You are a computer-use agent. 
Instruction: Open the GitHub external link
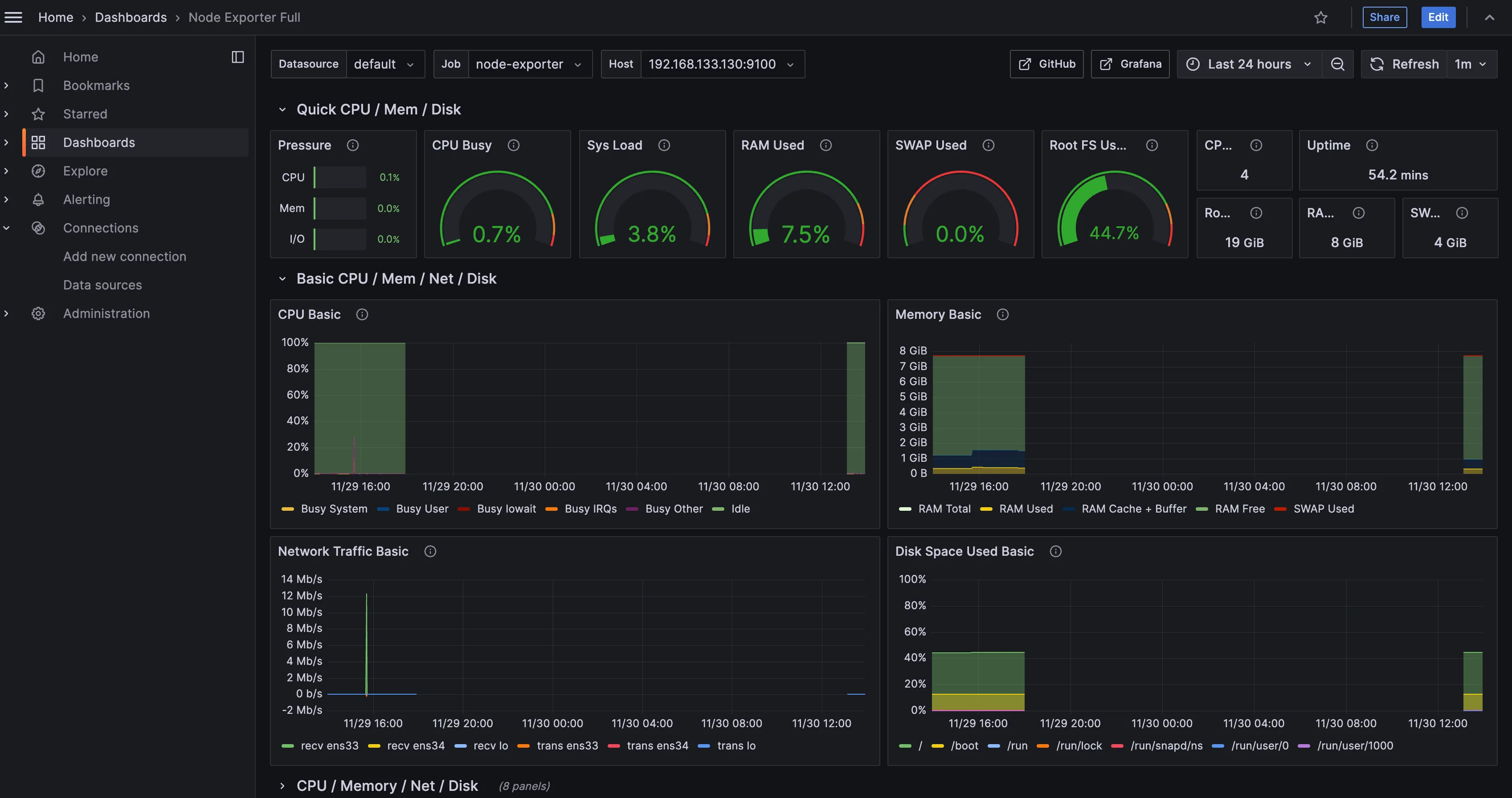pyautogui.click(x=1046, y=64)
